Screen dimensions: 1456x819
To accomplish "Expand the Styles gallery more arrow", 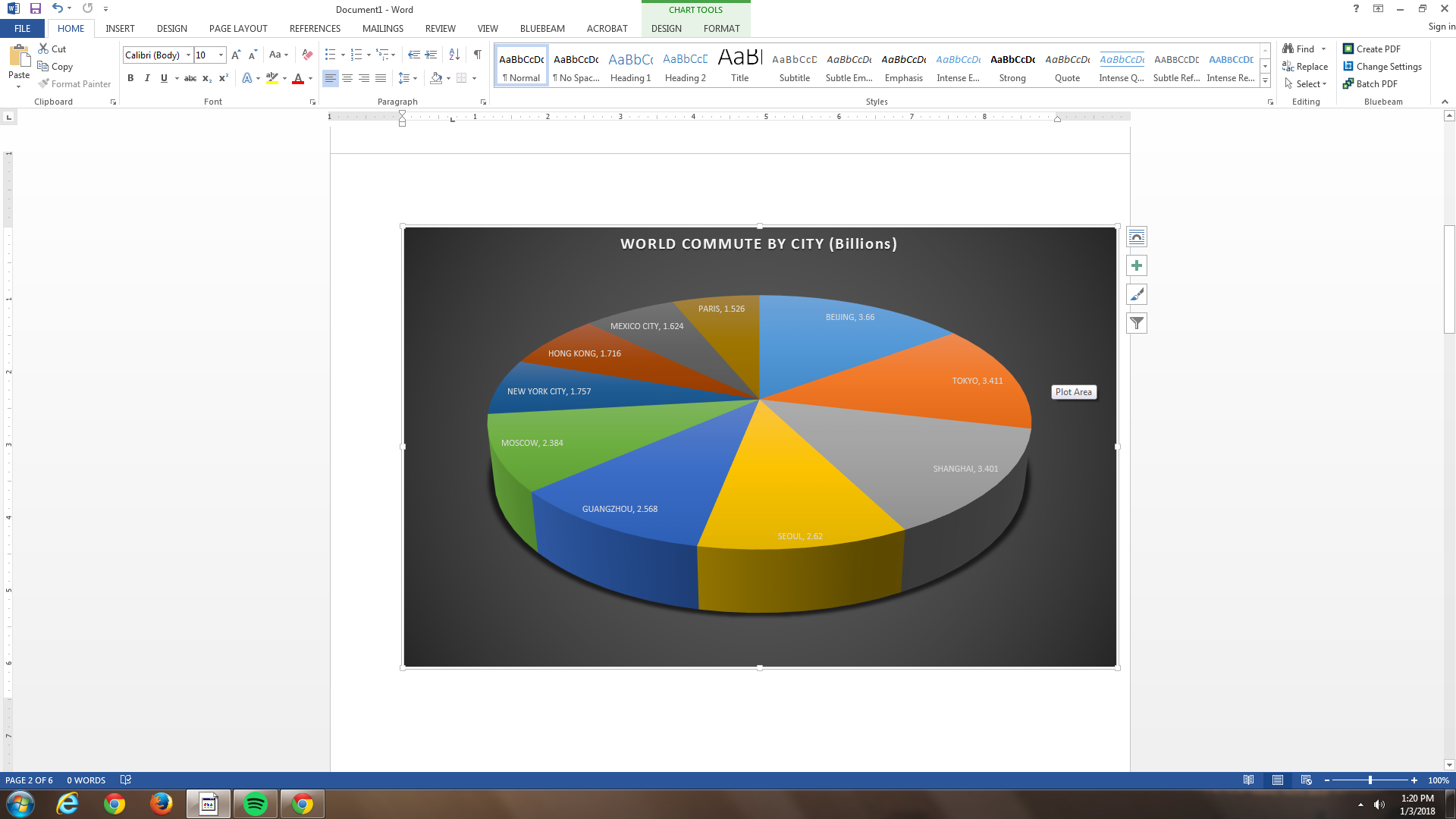I will [1265, 81].
